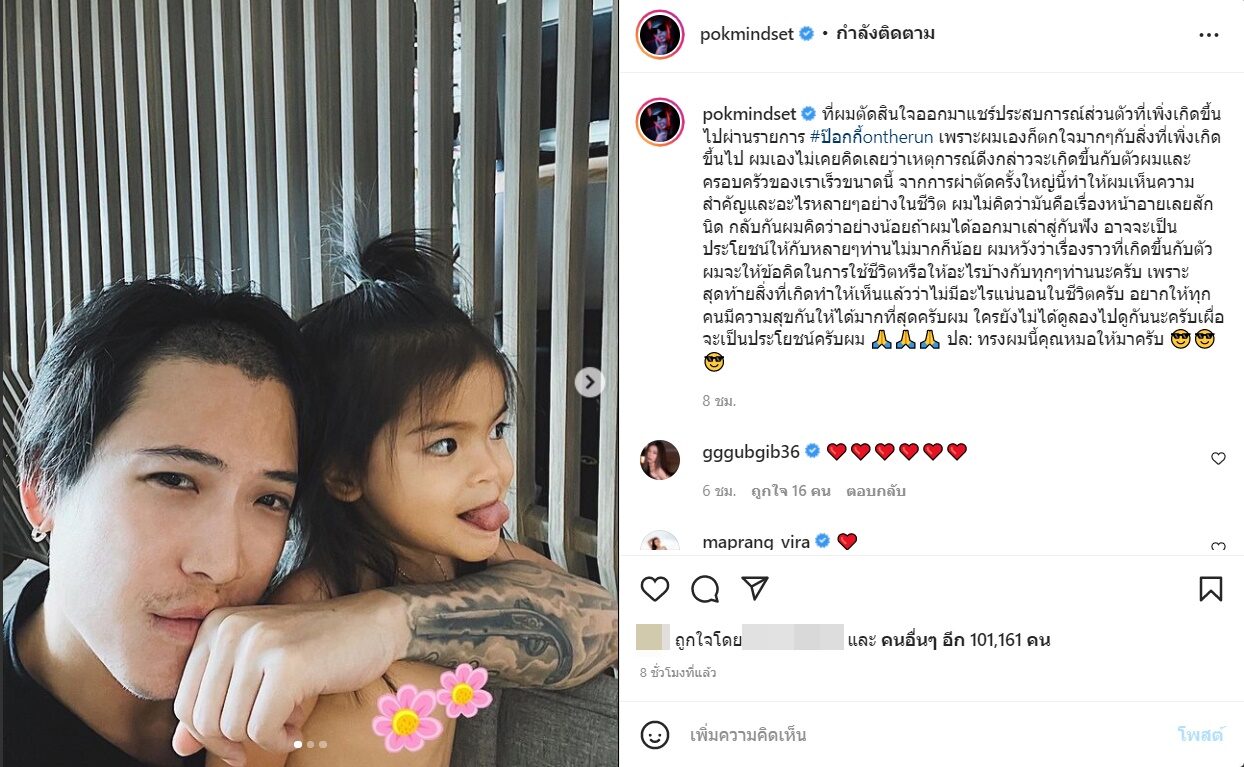Open the three-dots more options menu

point(1209,35)
